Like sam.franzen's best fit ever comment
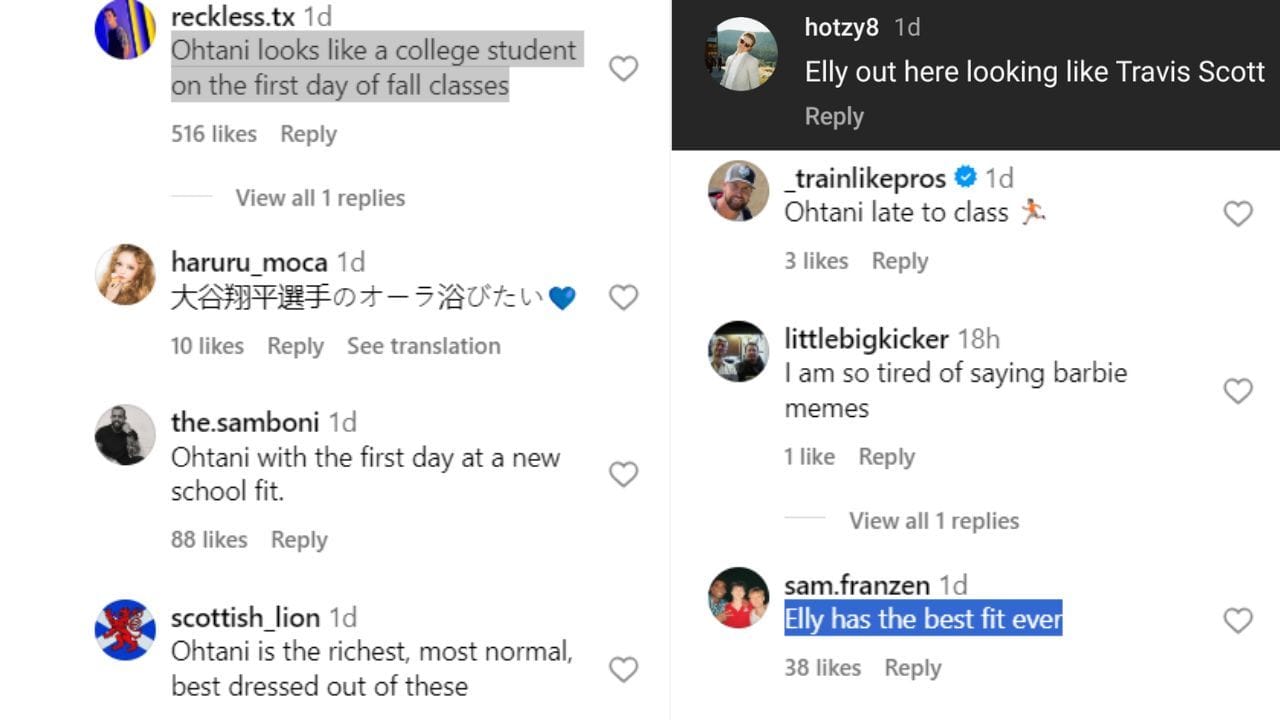Screen dimensions: 1280x720 point(1238,620)
